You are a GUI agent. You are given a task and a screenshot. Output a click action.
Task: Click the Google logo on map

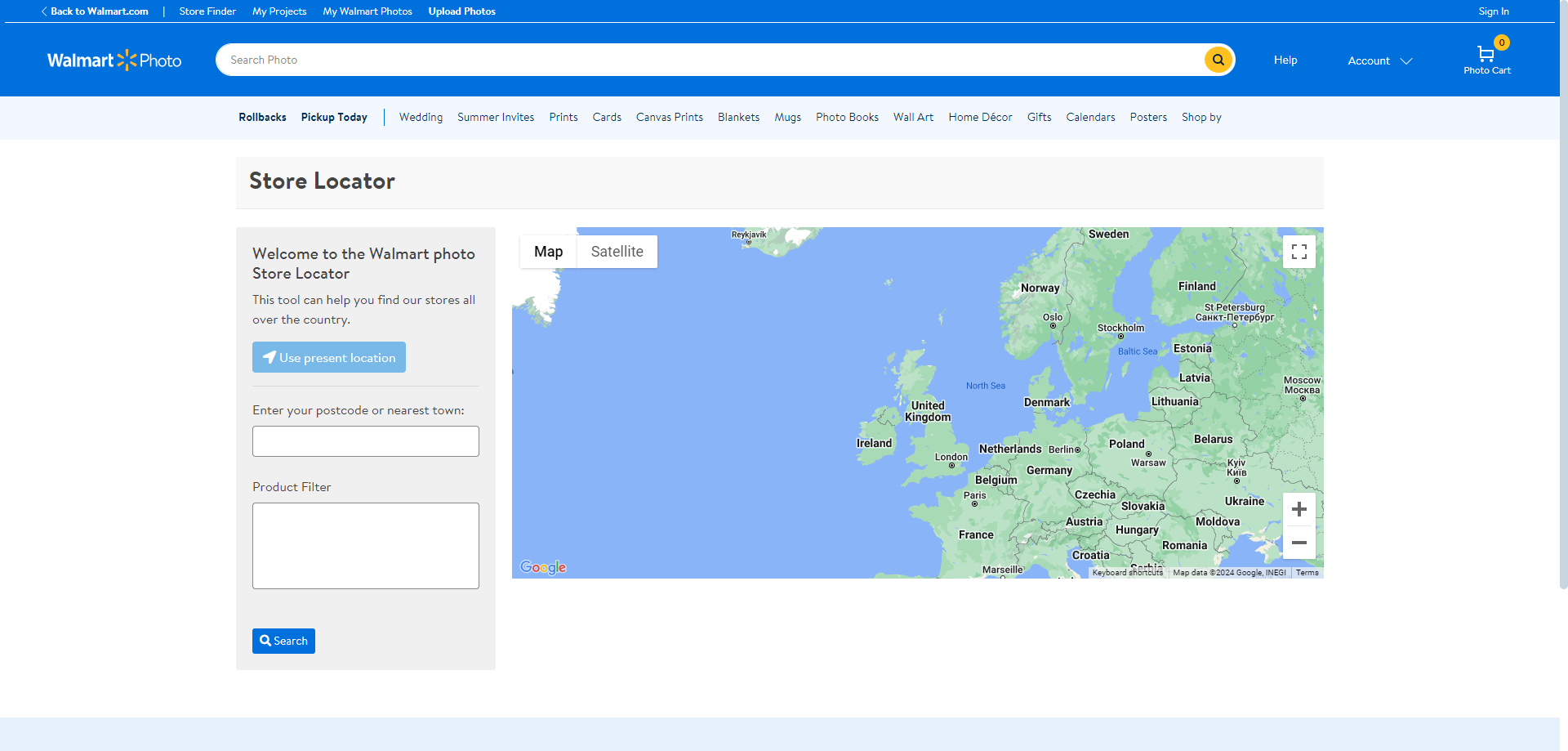(543, 567)
